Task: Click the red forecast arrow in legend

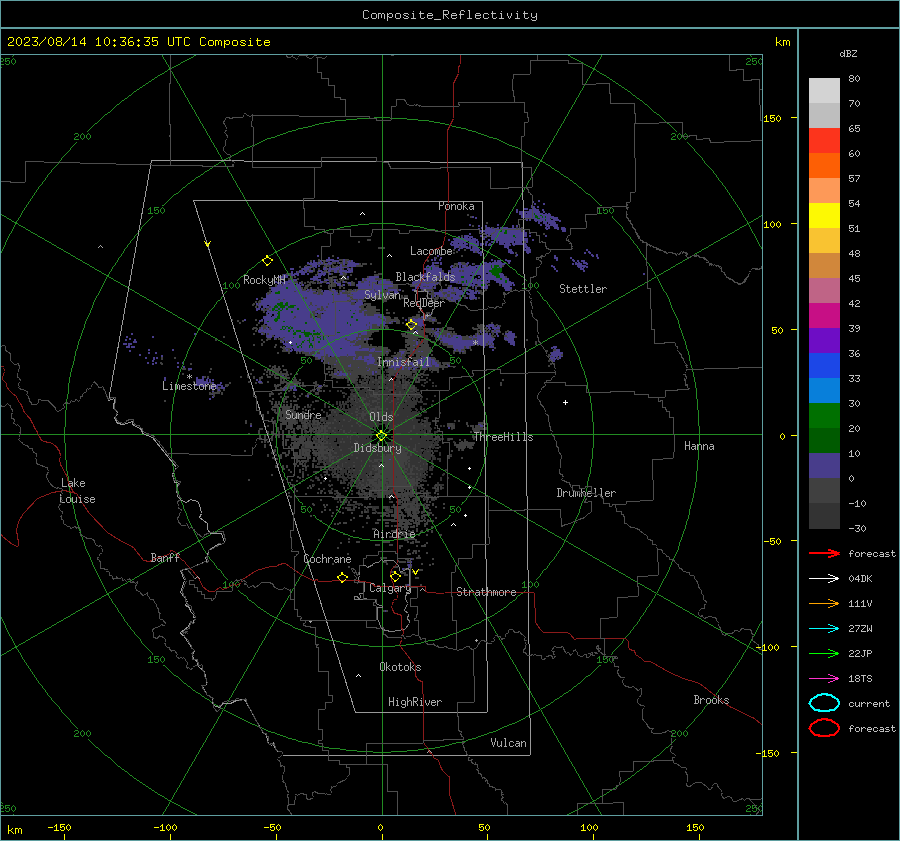Action: [x=824, y=553]
